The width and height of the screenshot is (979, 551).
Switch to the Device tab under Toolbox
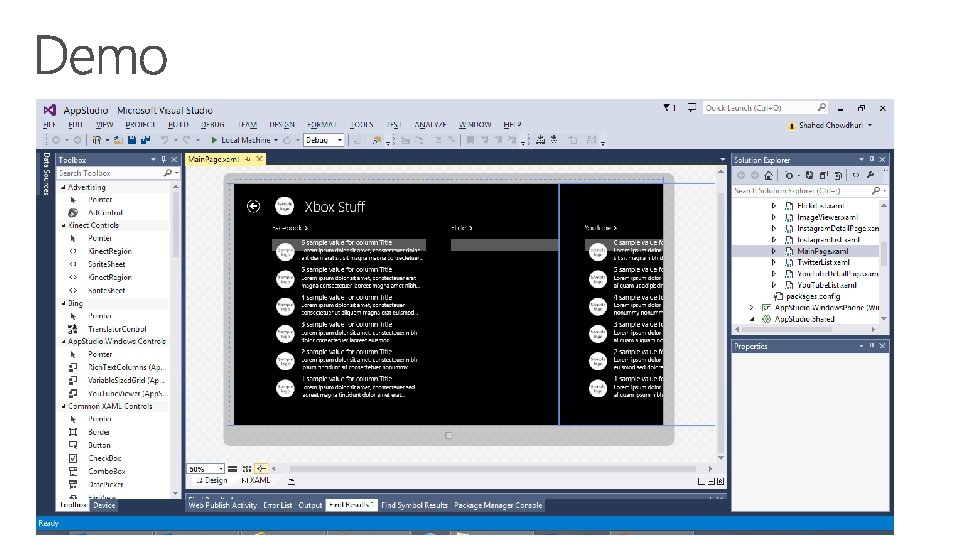click(104, 505)
